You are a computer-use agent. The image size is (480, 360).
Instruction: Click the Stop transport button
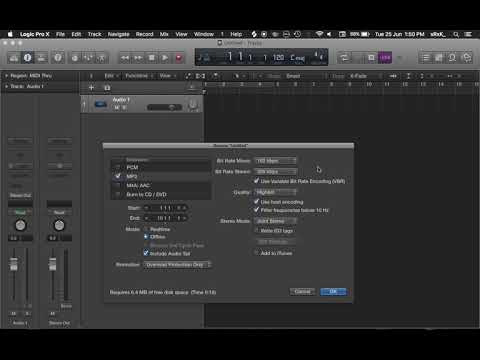tap(152, 58)
